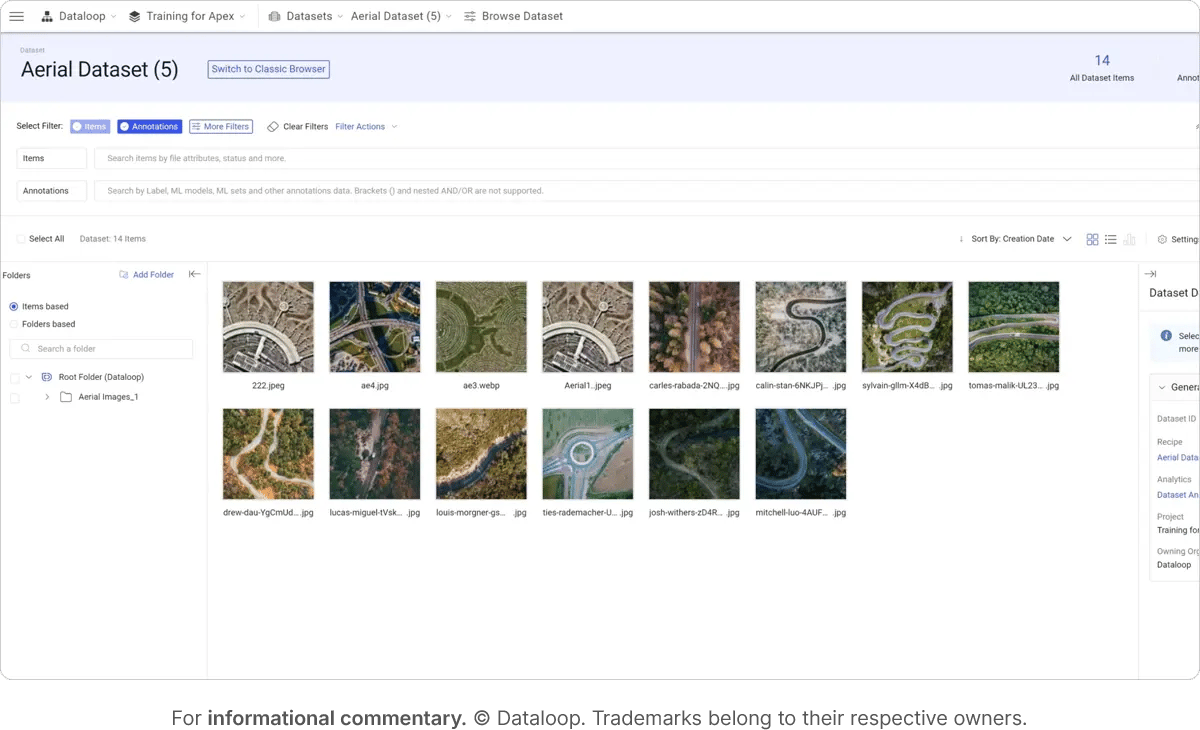Image resolution: width=1200 pixels, height=730 pixels.
Task: Toggle the Select All checkbox
Action: pyautogui.click(x=21, y=239)
